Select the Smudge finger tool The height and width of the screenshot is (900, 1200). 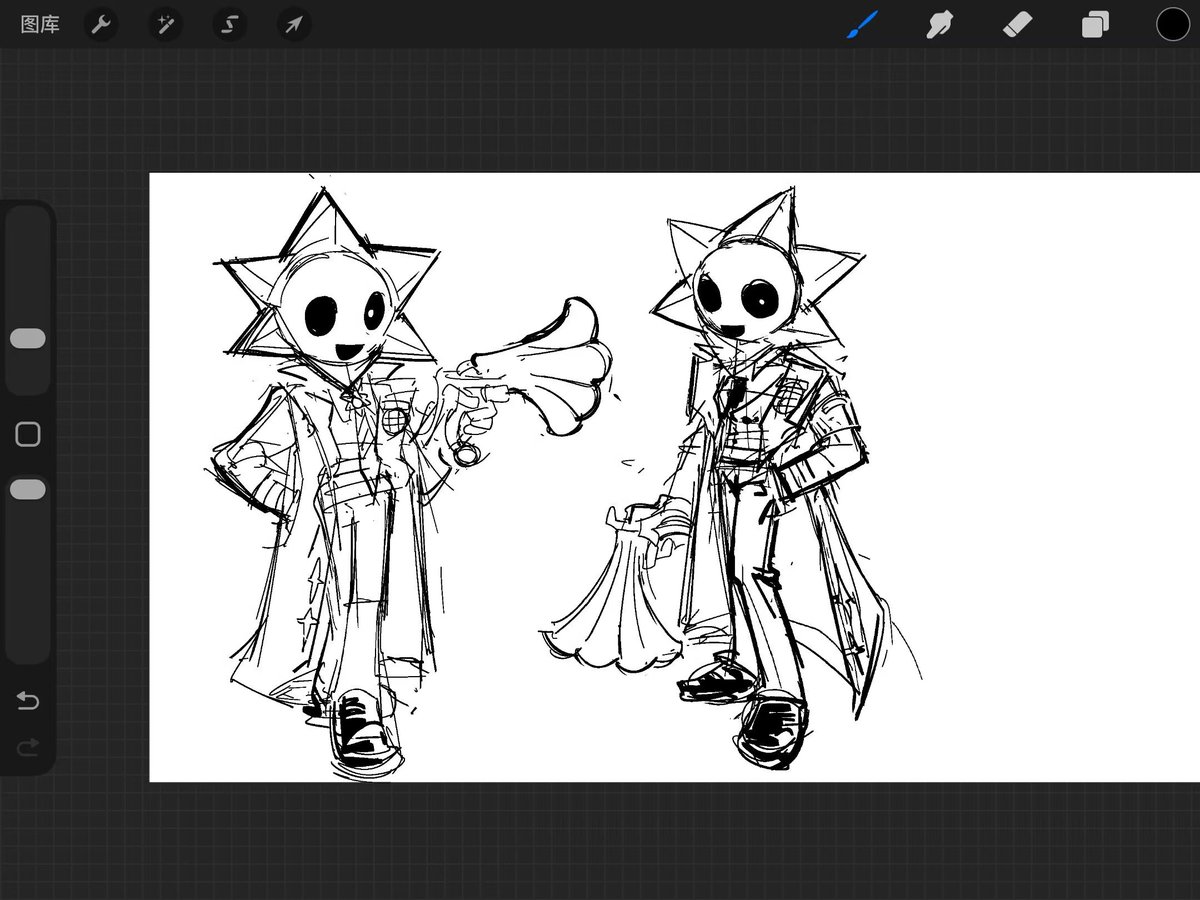939,24
